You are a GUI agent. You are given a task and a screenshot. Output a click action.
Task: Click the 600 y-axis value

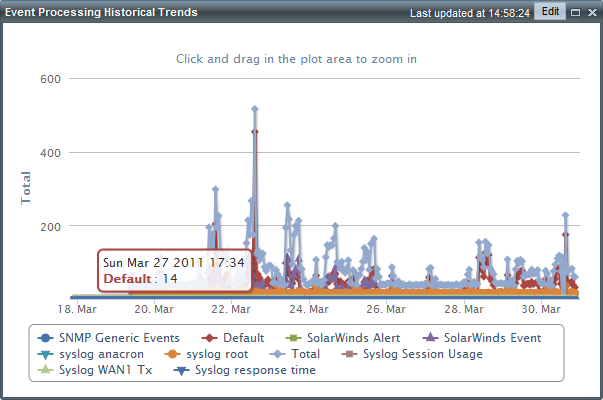(50, 79)
